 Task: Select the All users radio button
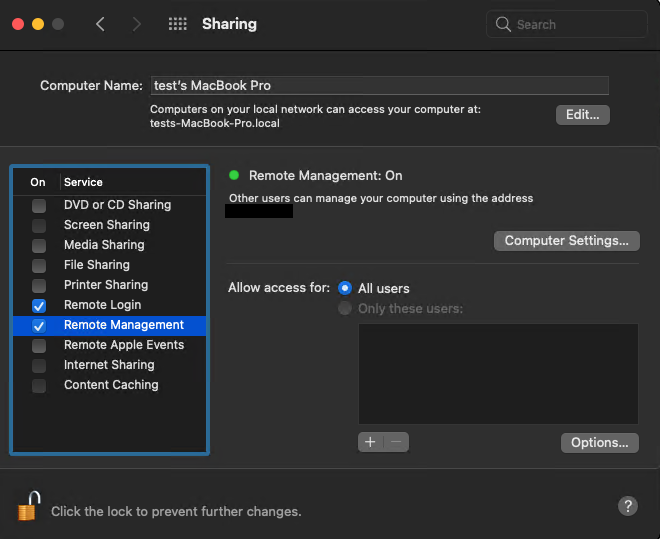pos(345,288)
